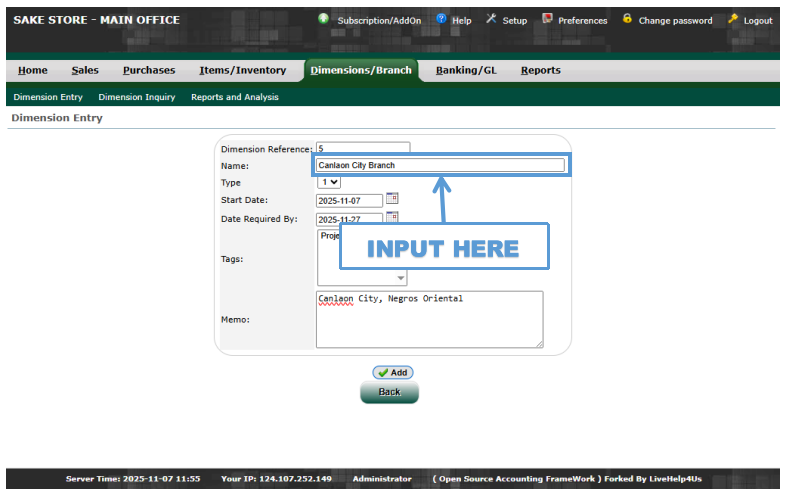The image size is (788, 495).
Task: Click the Name input field
Action: (440, 165)
